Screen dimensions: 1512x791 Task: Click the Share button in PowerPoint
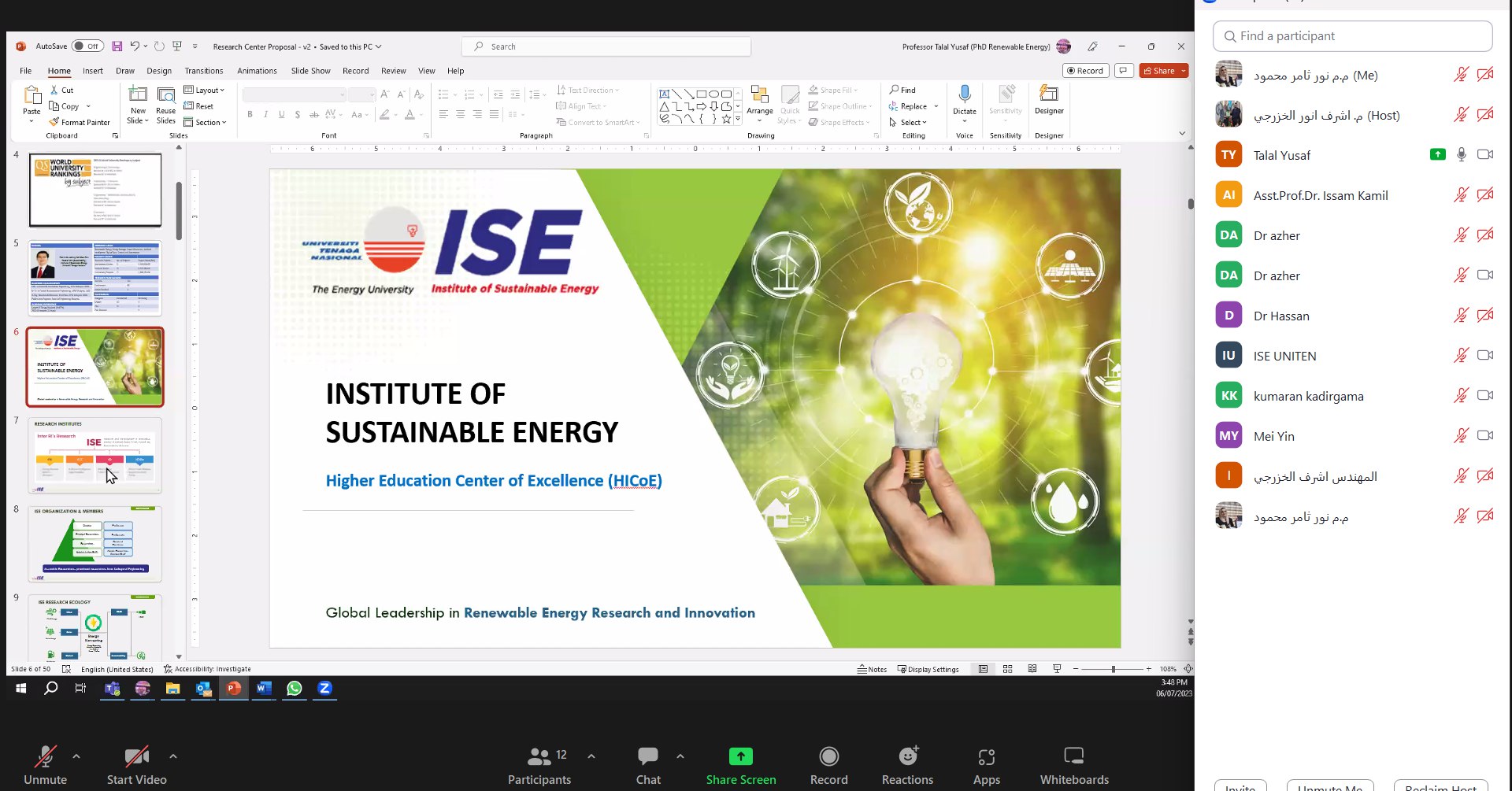point(1158,71)
